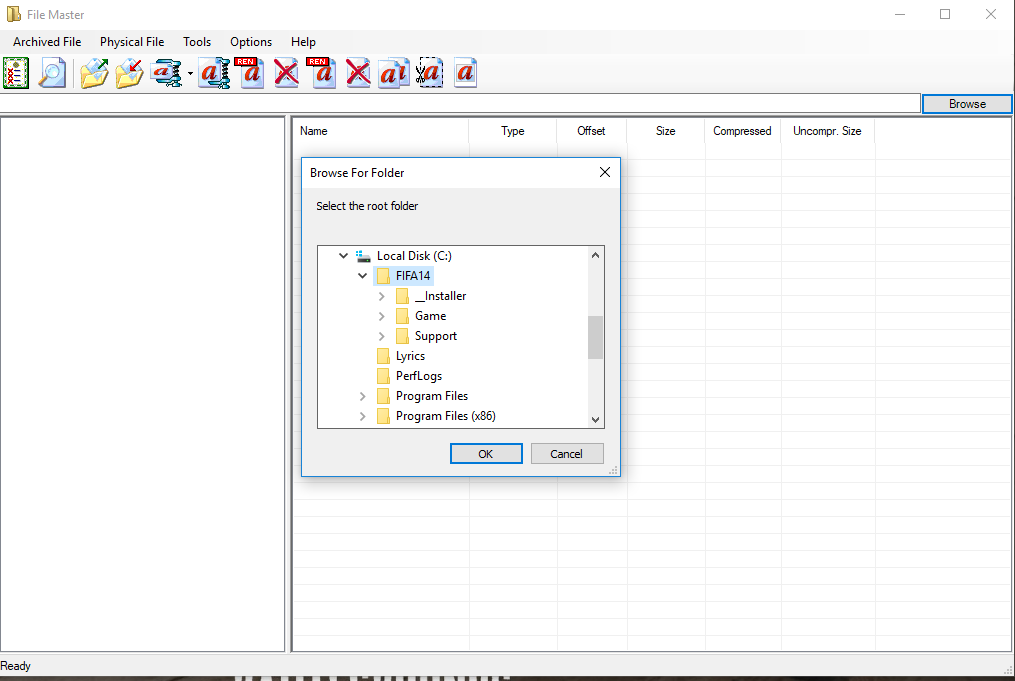Click the export file icon with green arrow

coord(93,72)
